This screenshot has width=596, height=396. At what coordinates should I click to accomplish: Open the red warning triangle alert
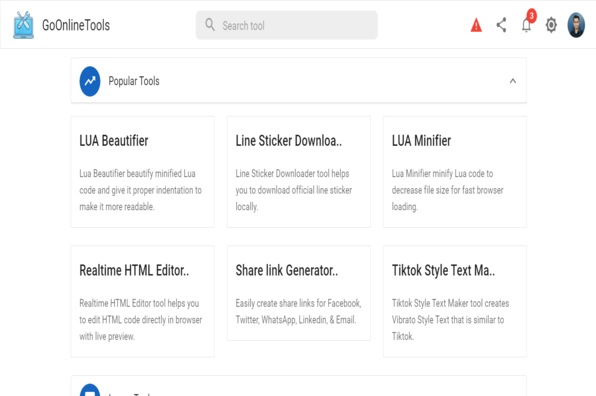click(476, 25)
